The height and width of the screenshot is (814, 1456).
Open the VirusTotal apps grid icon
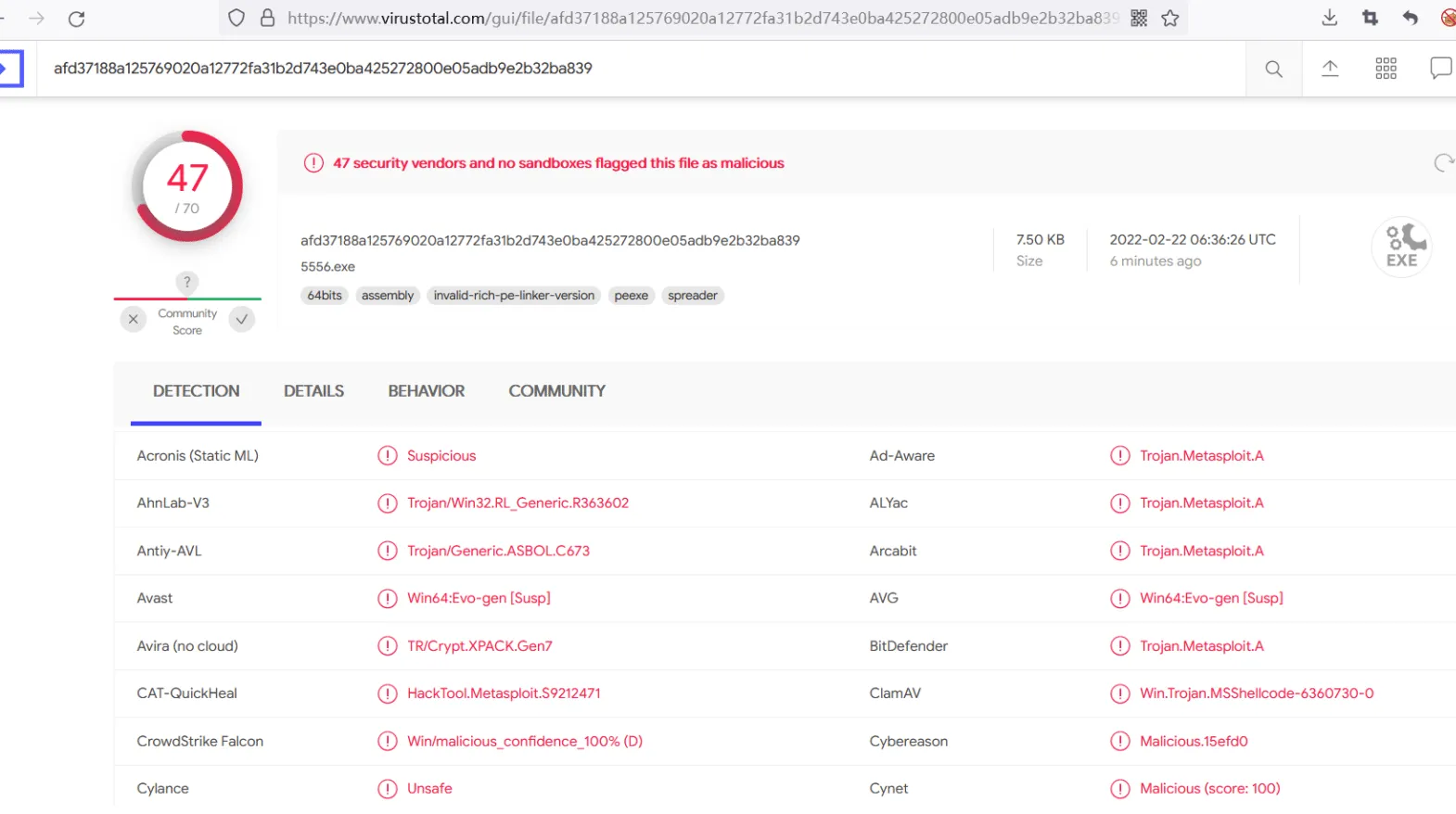[x=1386, y=68]
